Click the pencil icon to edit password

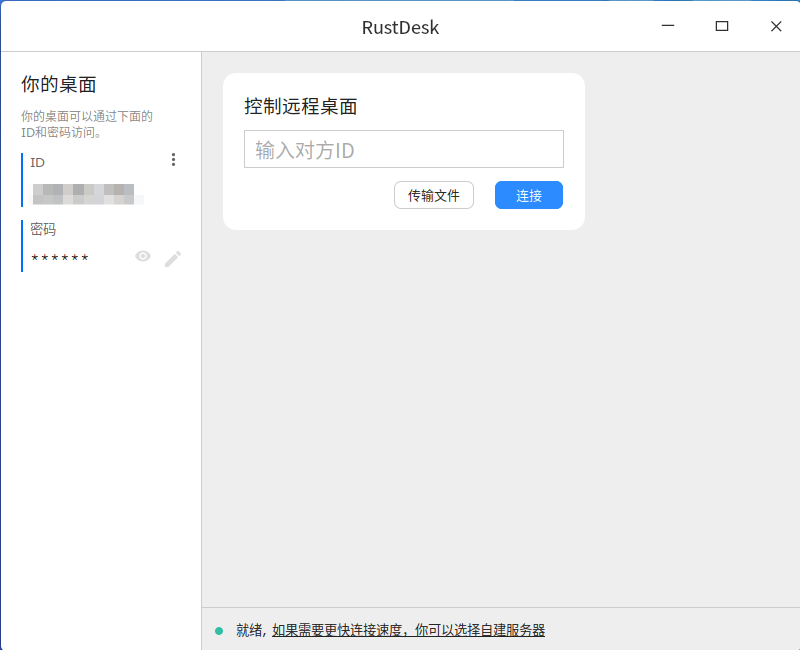coord(173,259)
